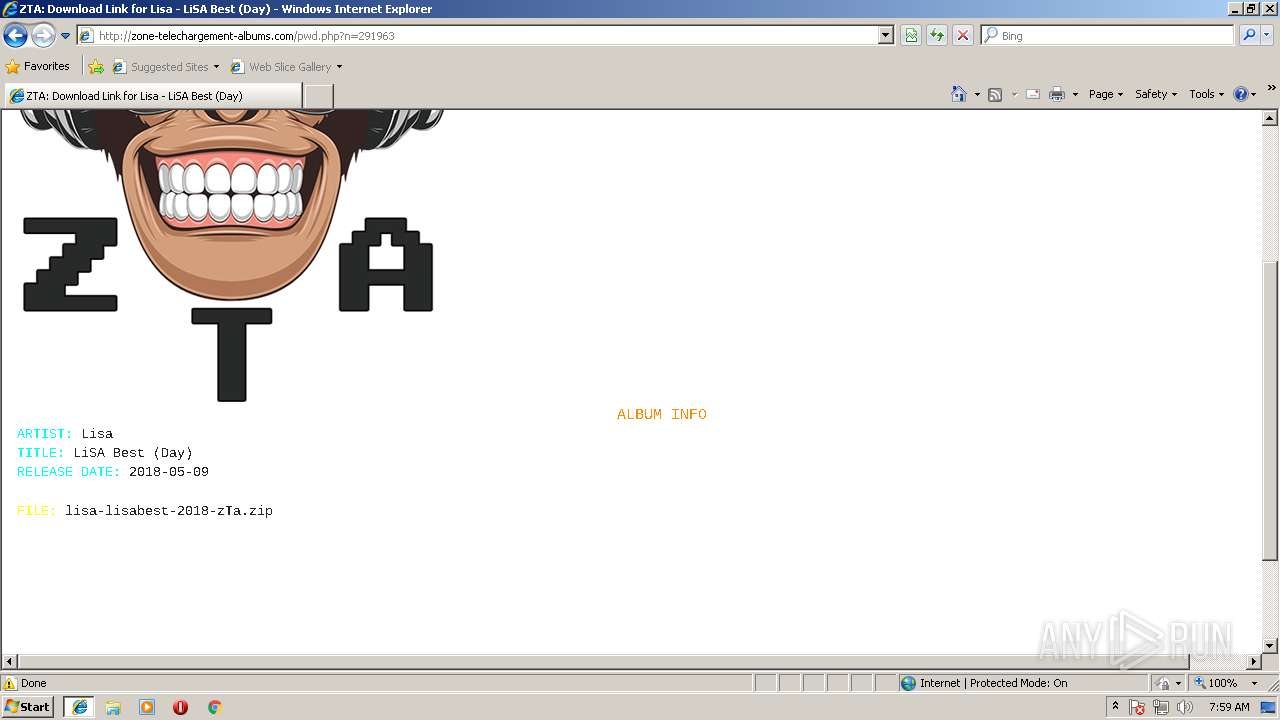Expand Web Slice Gallery dropdown arrow
This screenshot has width=1280, height=720.
click(339, 67)
